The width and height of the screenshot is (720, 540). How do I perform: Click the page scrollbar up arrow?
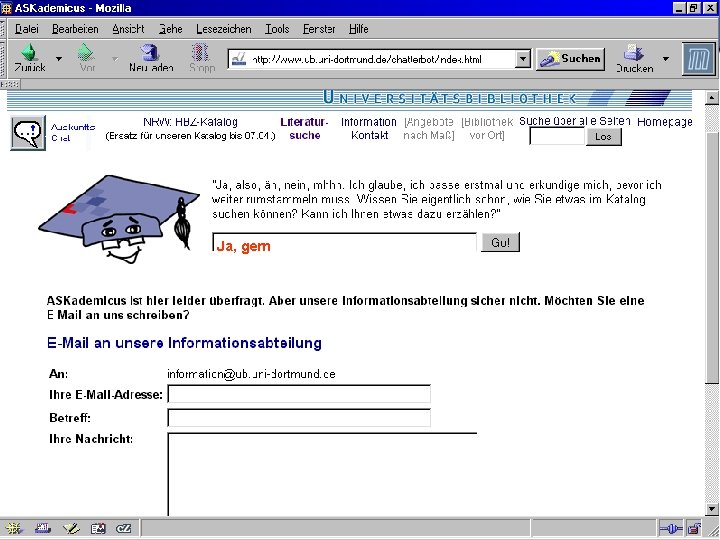click(x=712, y=97)
